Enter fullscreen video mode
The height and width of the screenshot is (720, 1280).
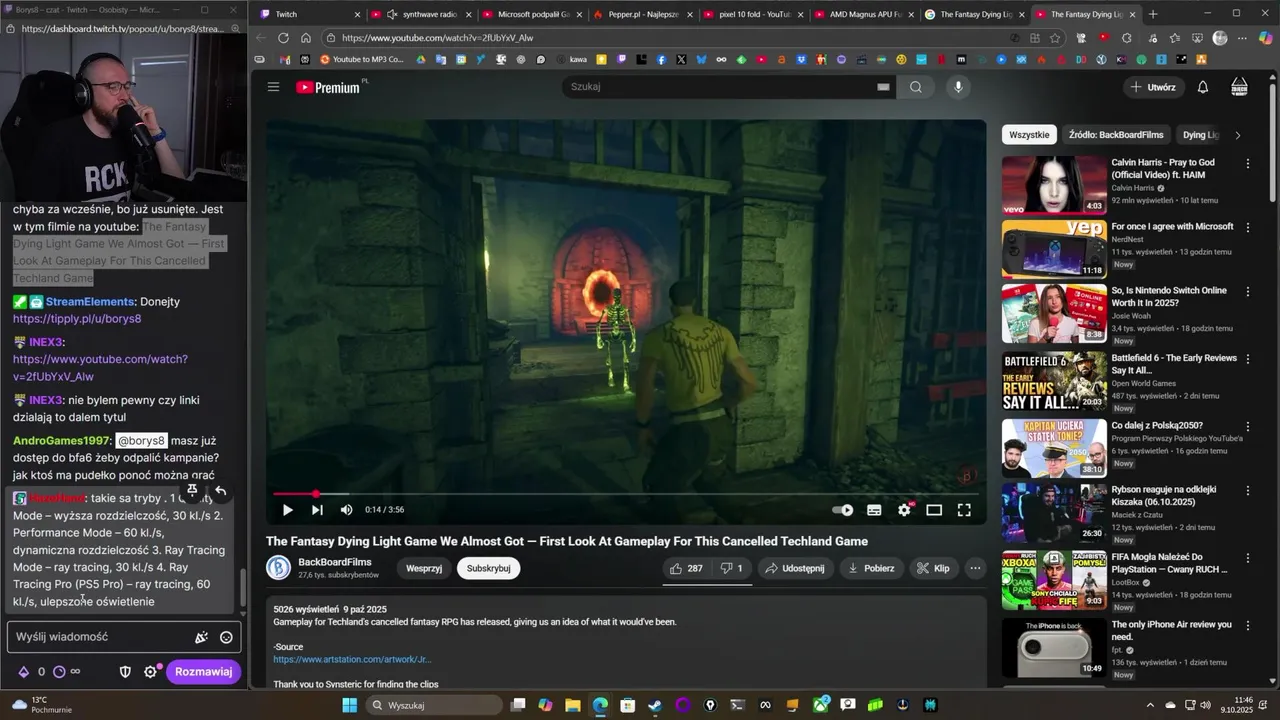click(x=964, y=510)
